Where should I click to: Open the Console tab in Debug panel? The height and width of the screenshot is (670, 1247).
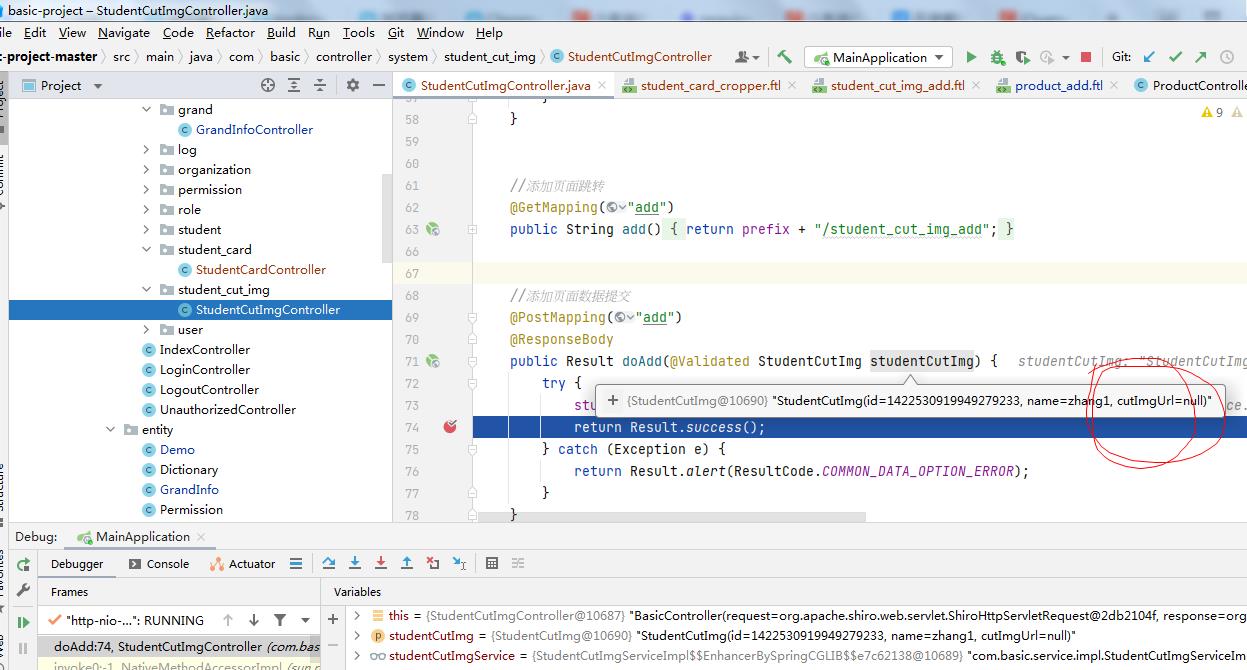159,564
